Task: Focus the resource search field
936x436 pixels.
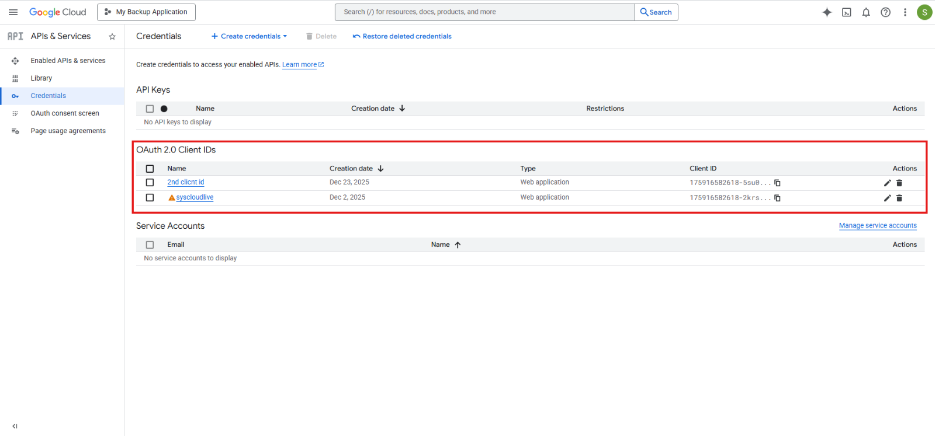Action: click(485, 12)
